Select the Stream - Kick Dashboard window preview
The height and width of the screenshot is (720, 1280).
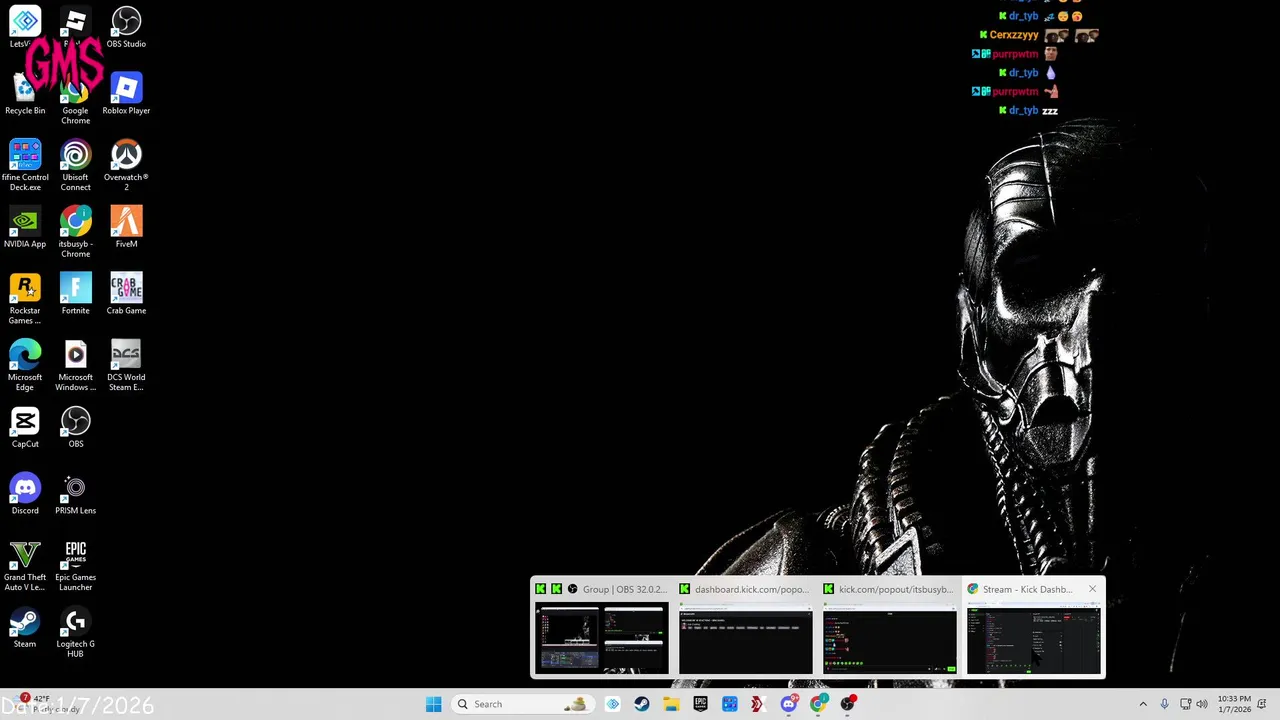tap(1033, 627)
